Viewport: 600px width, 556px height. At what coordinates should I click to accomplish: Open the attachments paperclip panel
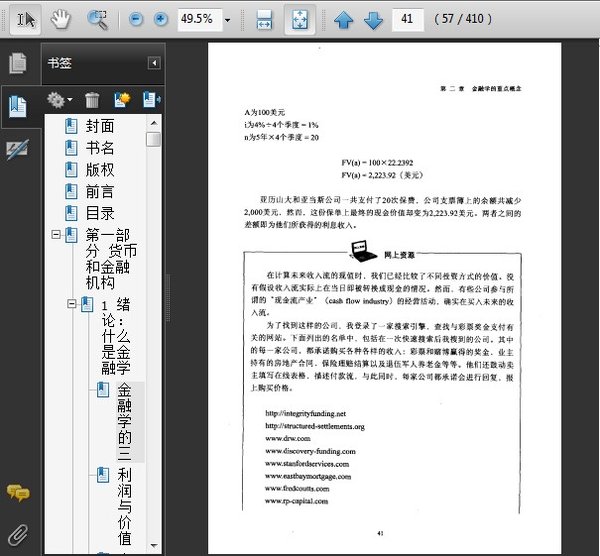tap(17, 532)
